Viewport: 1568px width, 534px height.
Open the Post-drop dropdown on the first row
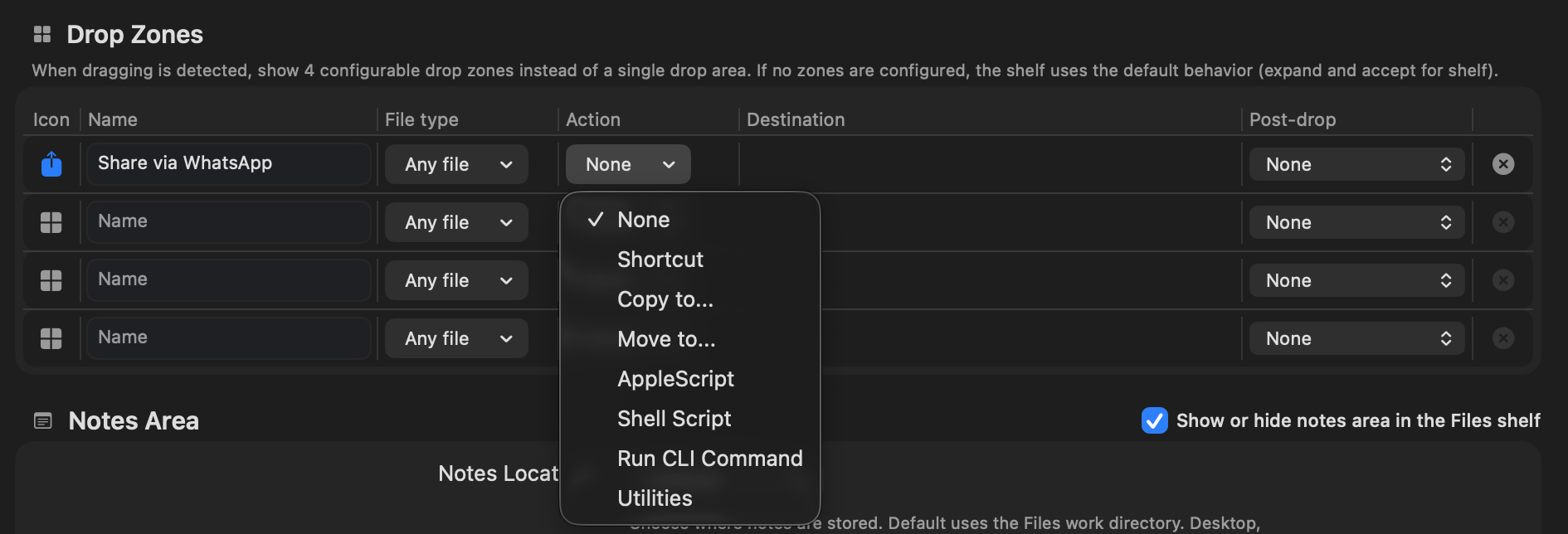point(1356,164)
